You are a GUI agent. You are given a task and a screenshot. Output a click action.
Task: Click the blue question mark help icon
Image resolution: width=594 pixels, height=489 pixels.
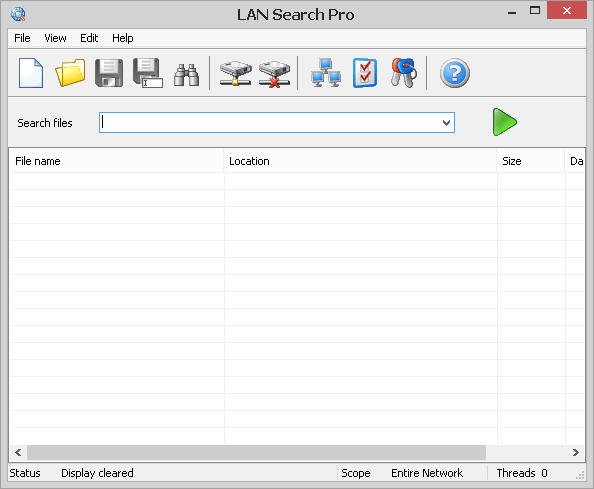tap(455, 73)
